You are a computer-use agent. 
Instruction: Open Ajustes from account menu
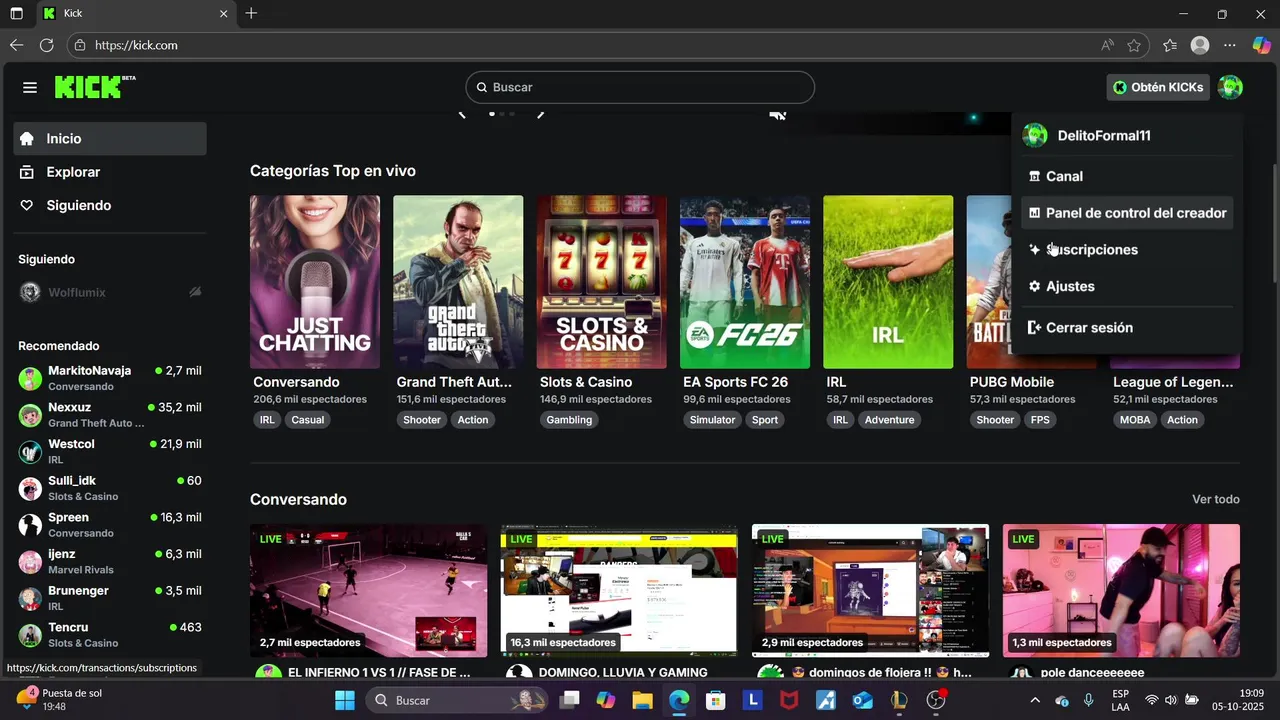(x=1126, y=286)
